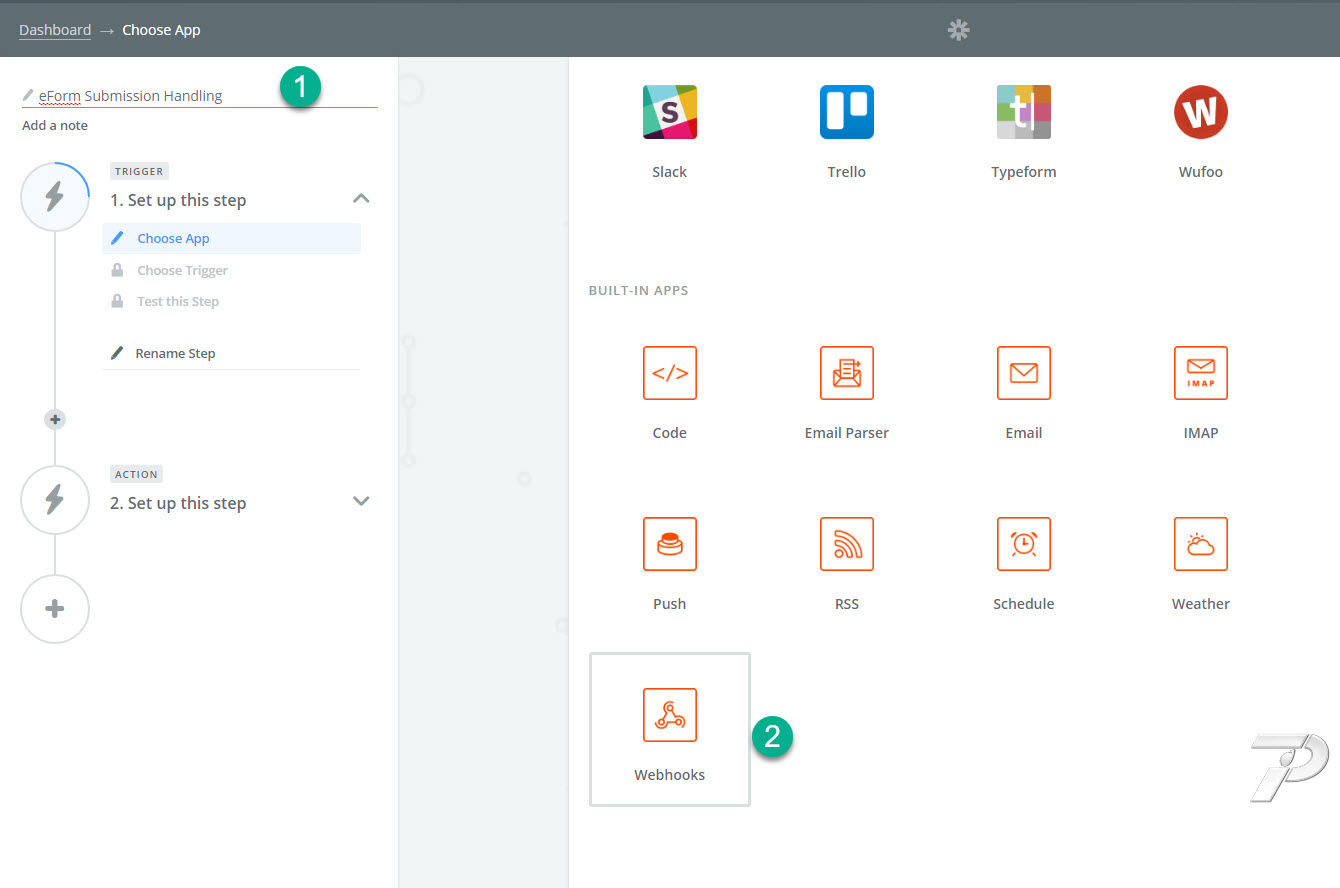Image resolution: width=1340 pixels, height=888 pixels.
Task: Click the 'Slack' label text
Action: 669,172
